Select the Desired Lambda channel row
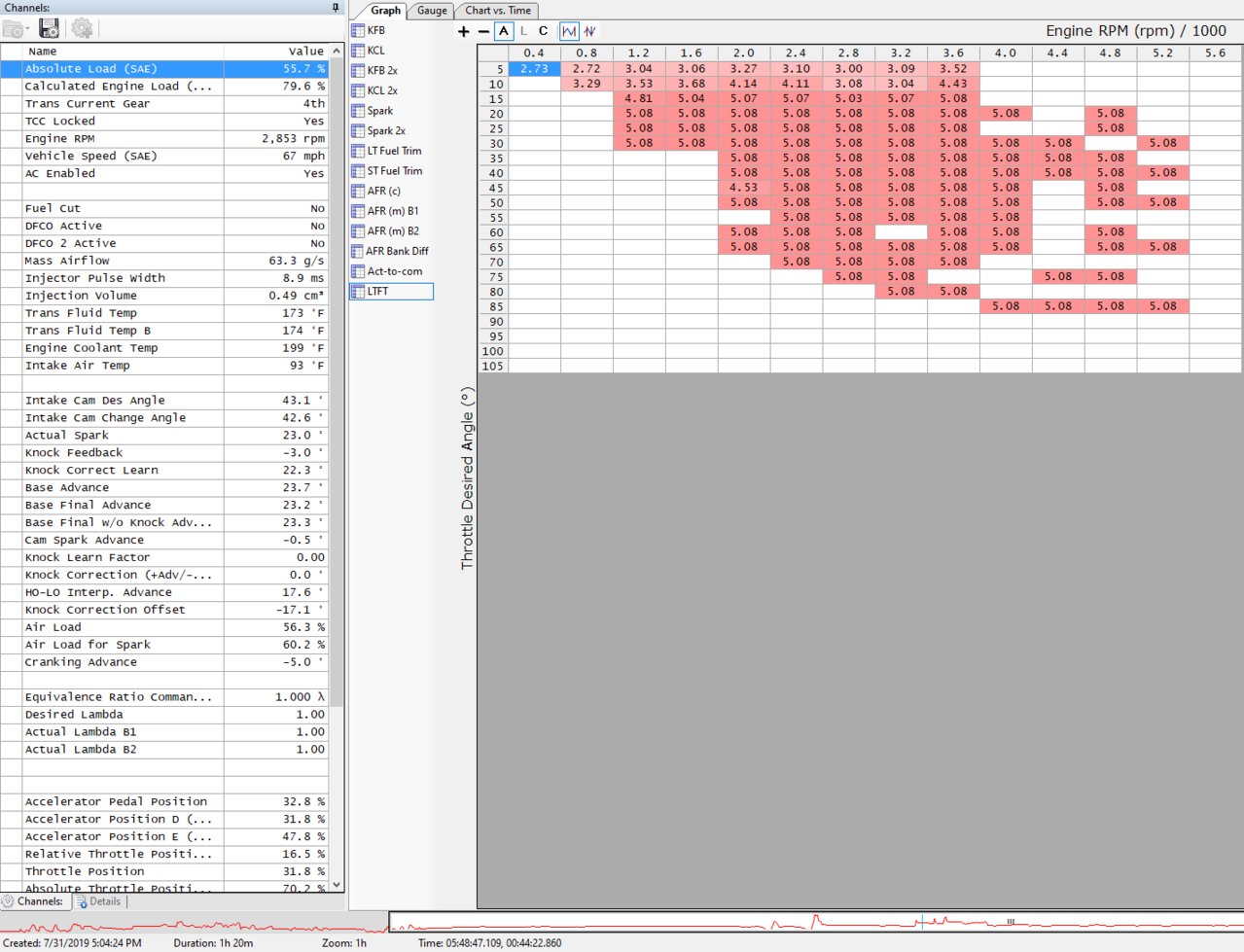This screenshot has width=1244, height=952. pos(164,715)
